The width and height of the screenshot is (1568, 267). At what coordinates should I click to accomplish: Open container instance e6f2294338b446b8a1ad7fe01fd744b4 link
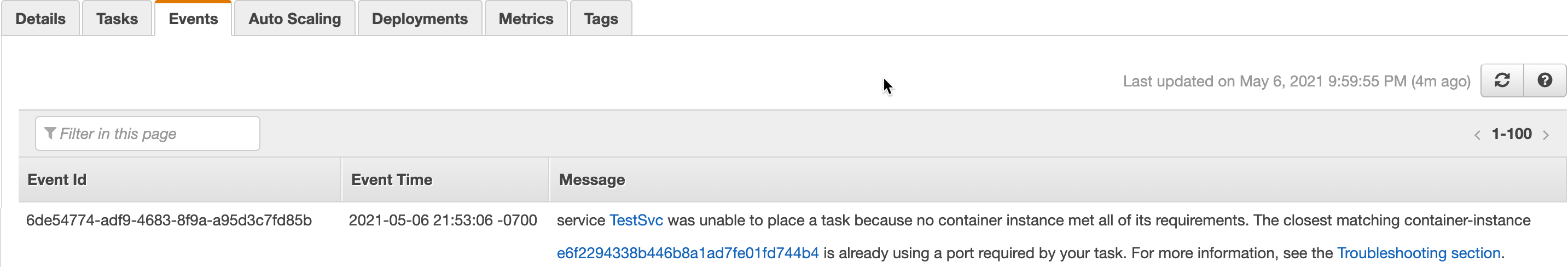(688, 253)
